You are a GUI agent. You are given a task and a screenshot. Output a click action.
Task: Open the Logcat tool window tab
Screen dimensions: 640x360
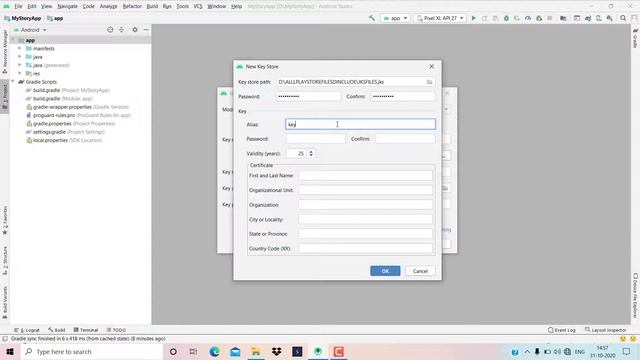click(27, 330)
